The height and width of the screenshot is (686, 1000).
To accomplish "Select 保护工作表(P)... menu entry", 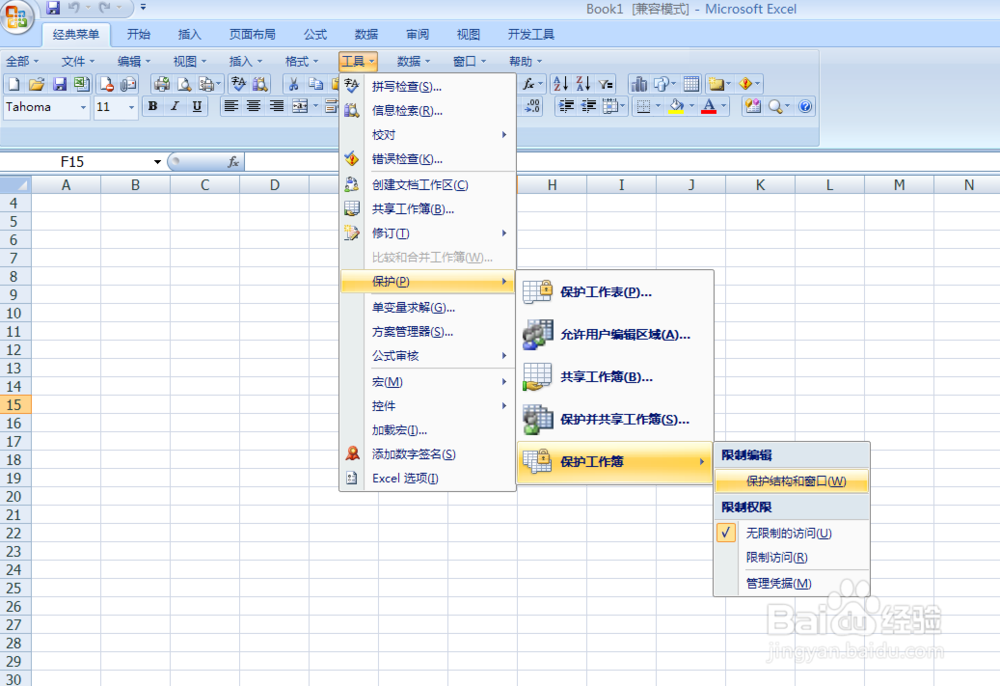I will click(x=615, y=292).
